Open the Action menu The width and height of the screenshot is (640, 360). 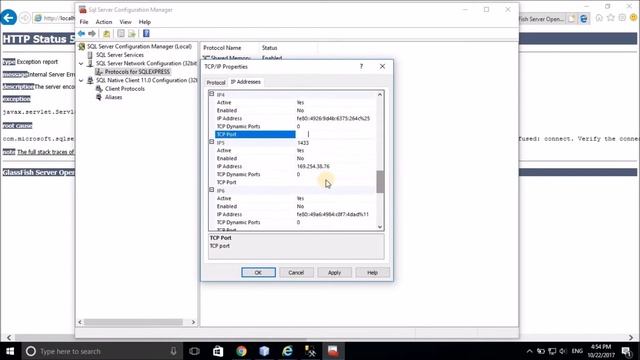(x=104, y=22)
